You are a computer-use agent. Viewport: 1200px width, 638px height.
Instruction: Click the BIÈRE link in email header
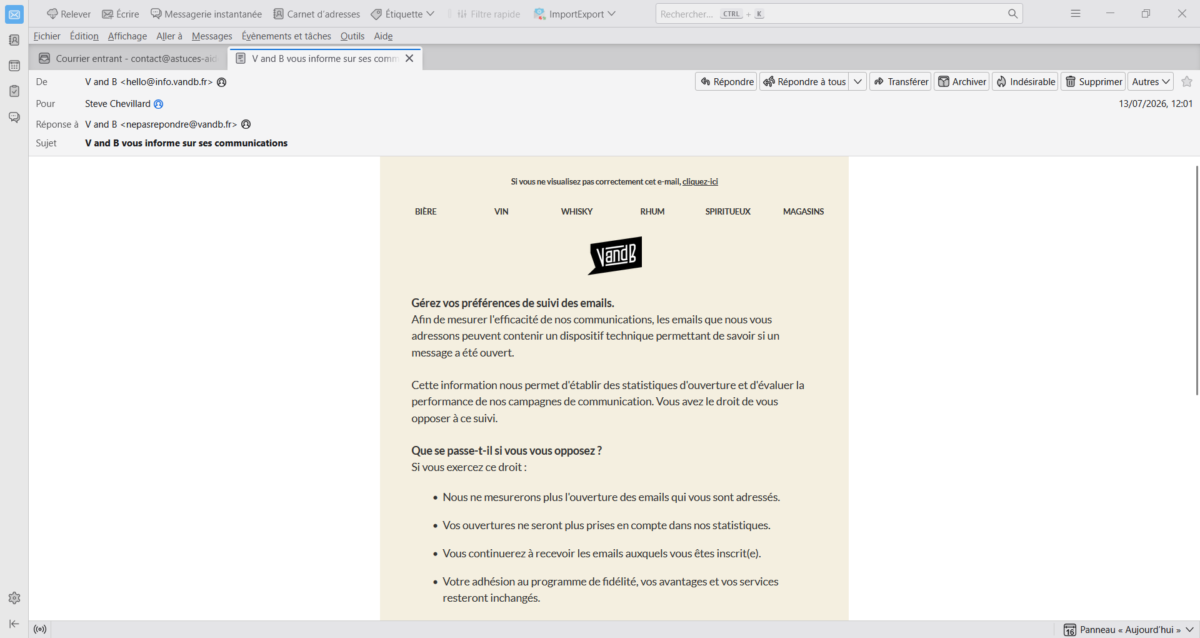[x=426, y=211]
